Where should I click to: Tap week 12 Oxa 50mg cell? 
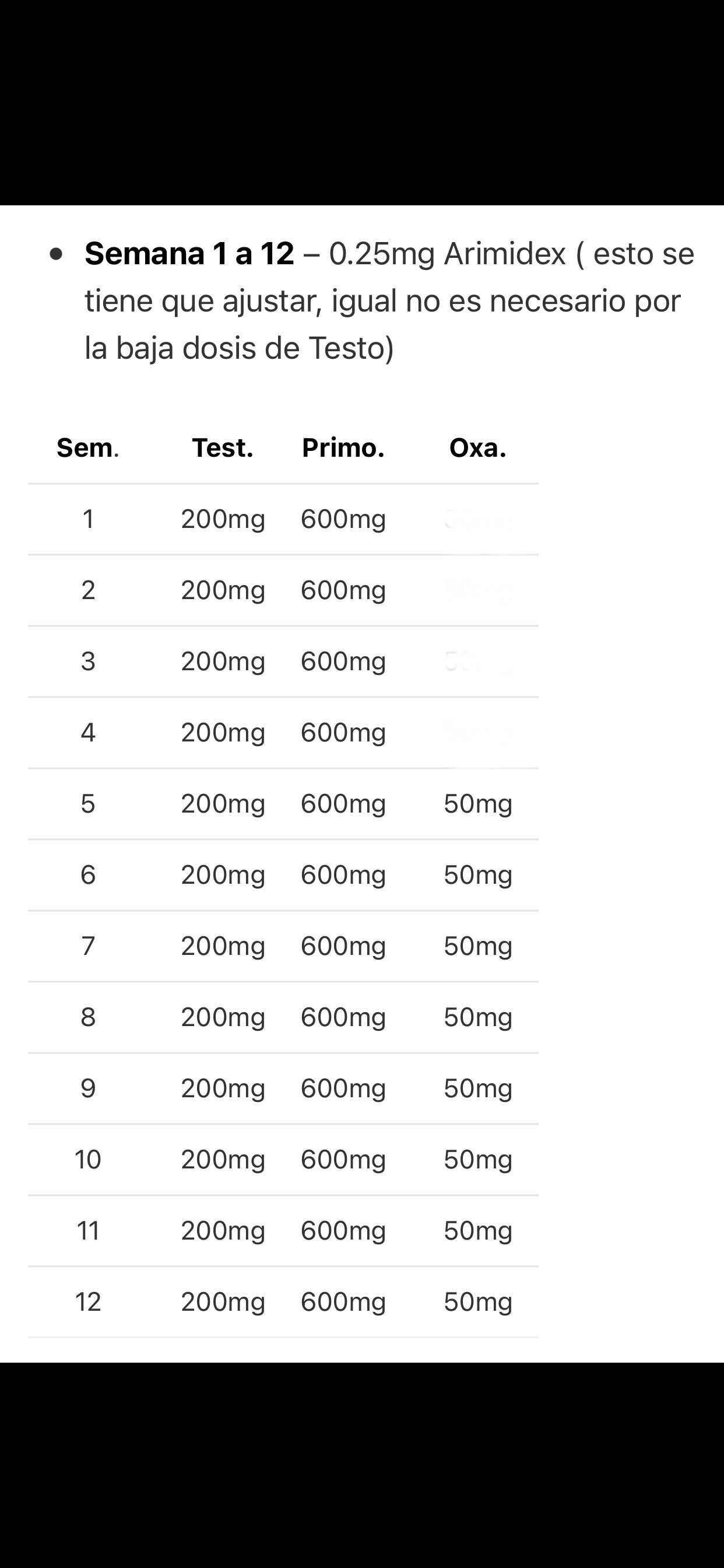[477, 1302]
